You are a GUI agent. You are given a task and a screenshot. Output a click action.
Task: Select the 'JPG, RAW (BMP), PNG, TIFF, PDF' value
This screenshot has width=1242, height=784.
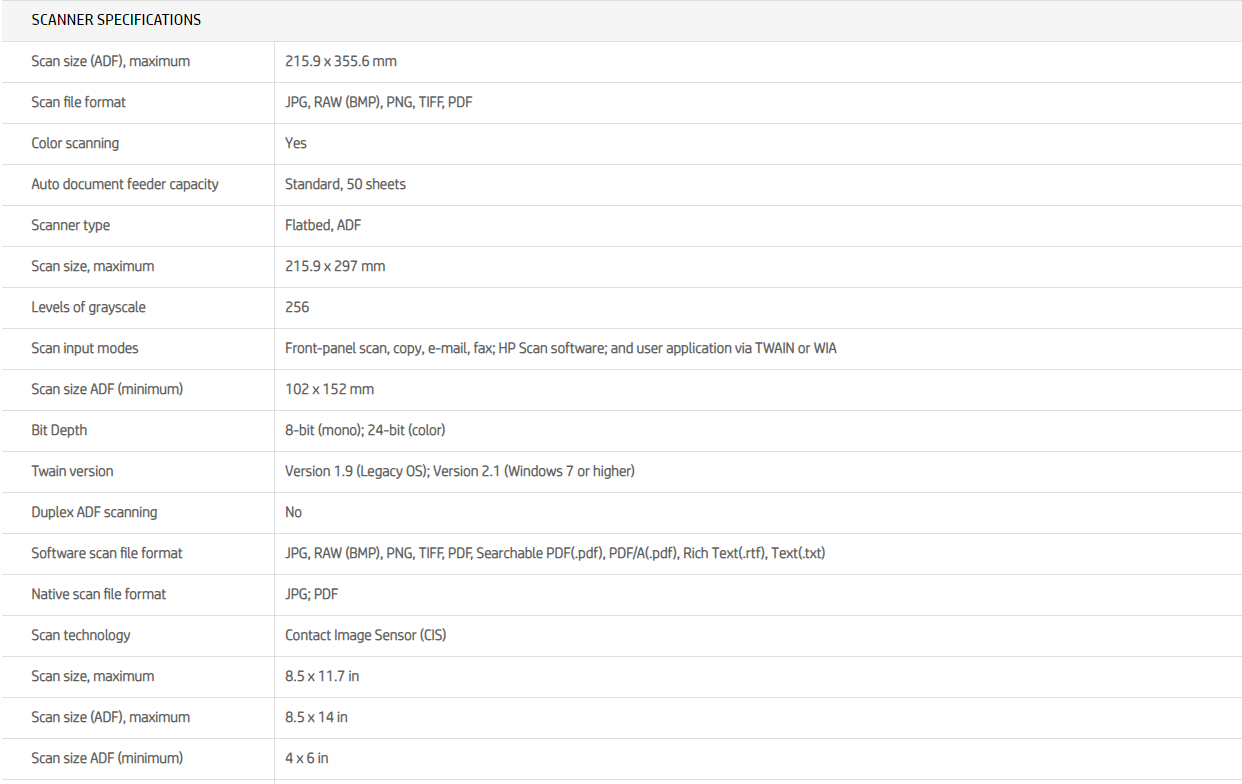click(x=378, y=102)
